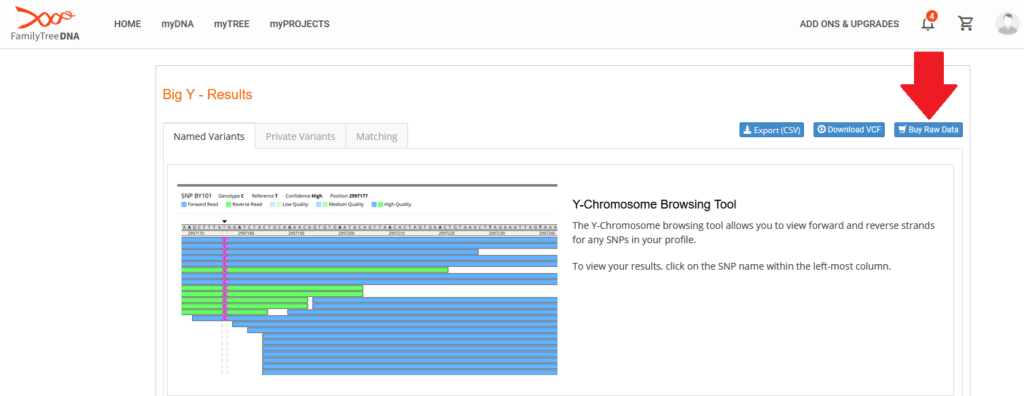Click the Download VCF button
This screenshot has width=1024, height=396.
(x=849, y=130)
